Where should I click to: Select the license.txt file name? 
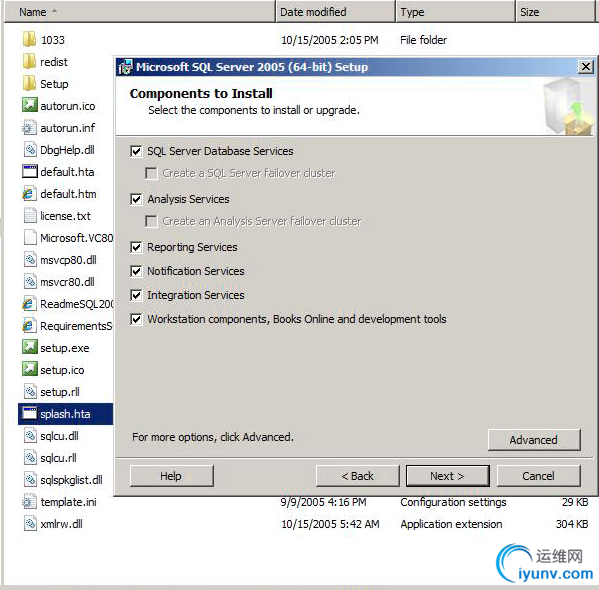tap(65, 216)
